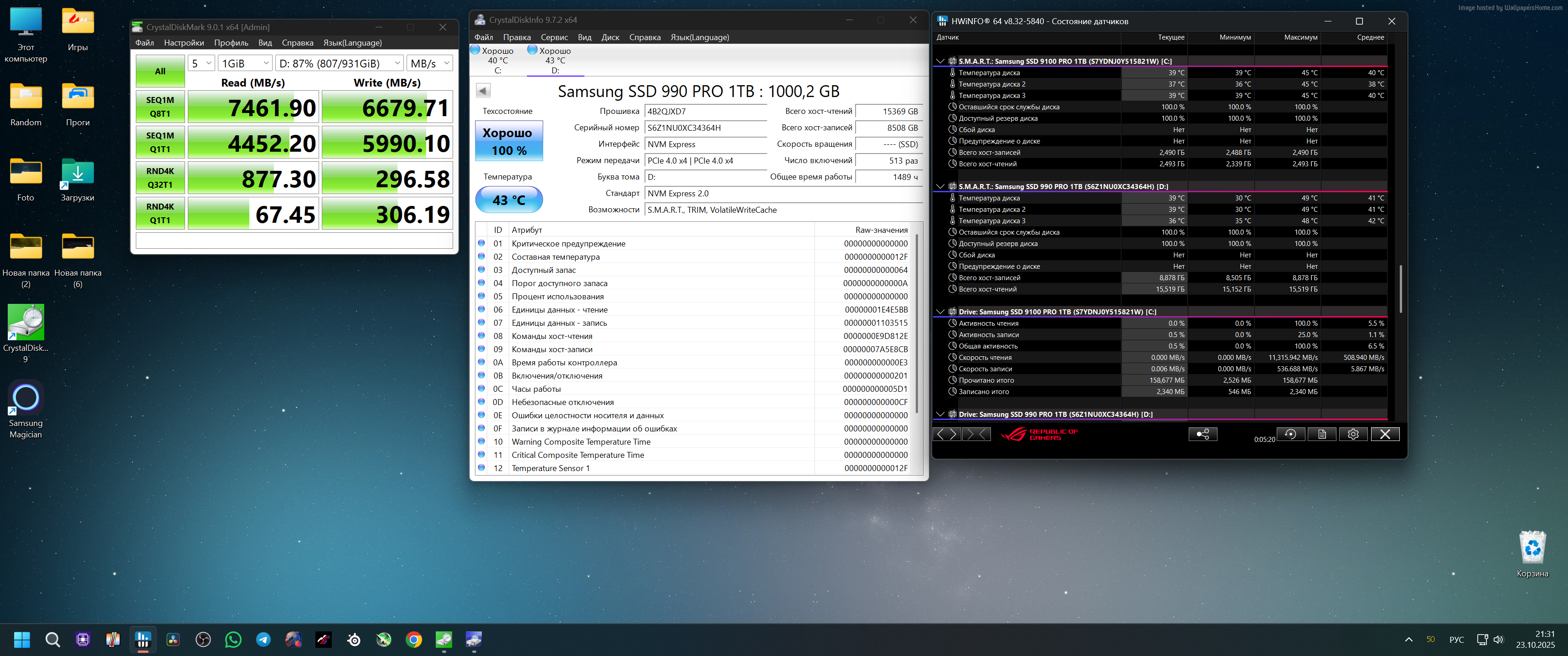The height and width of the screenshot is (656, 1568).
Task: Open the Диск menu in CrystalDiskInfo
Action: pyautogui.click(x=610, y=37)
